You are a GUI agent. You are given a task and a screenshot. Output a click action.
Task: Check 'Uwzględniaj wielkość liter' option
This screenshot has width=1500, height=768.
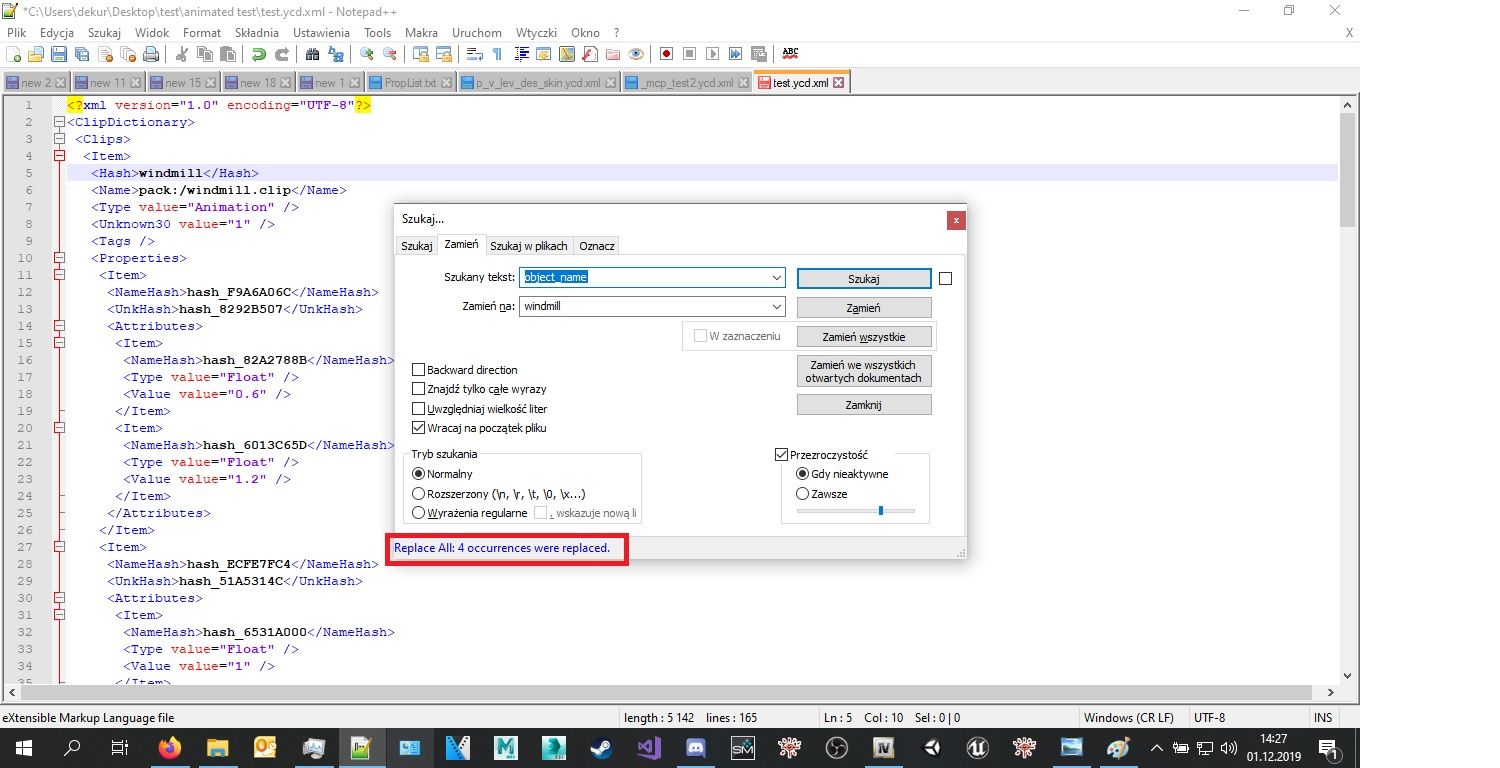tap(419, 409)
